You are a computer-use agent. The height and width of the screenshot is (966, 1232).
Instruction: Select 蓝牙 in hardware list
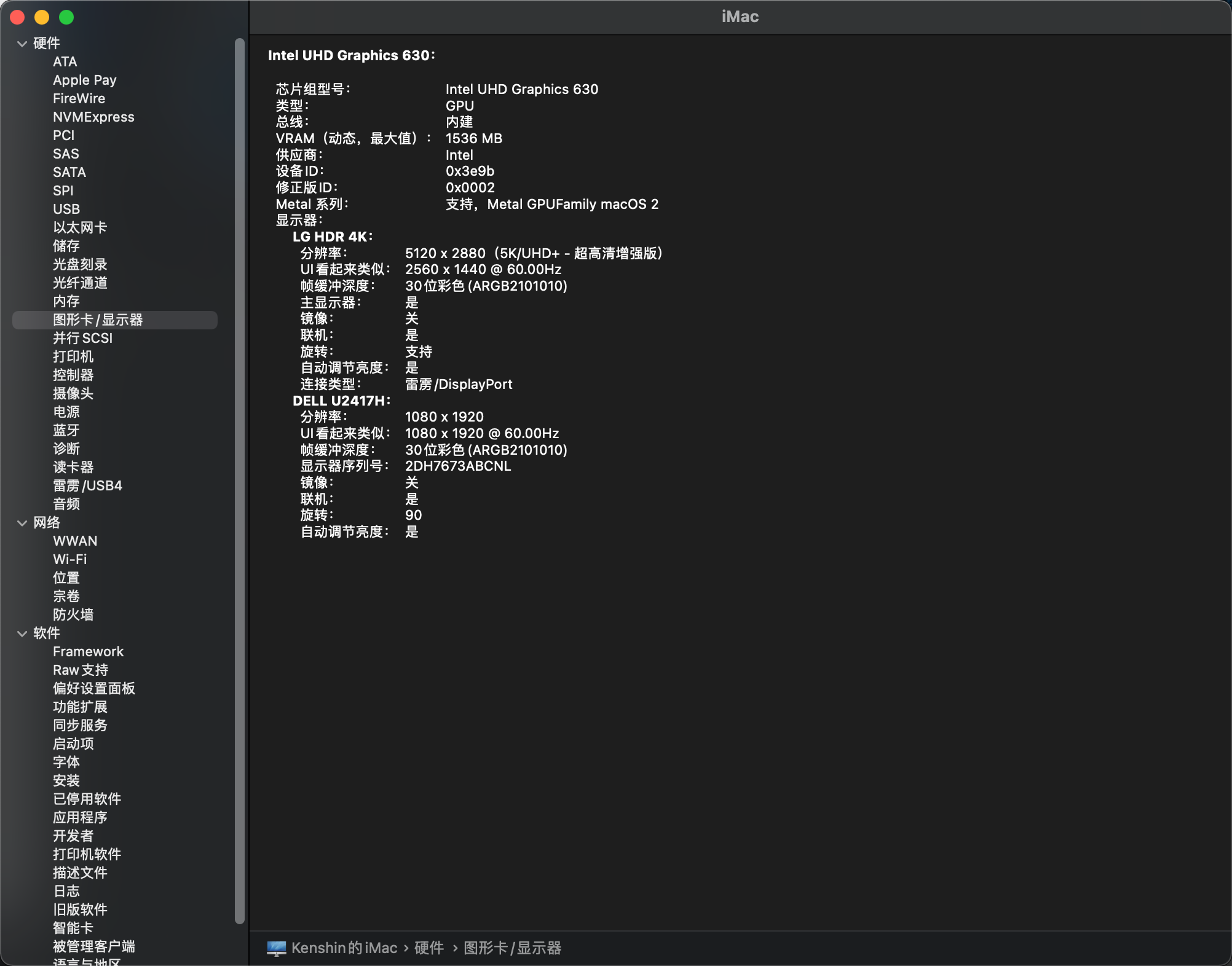[x=66, y=431]
